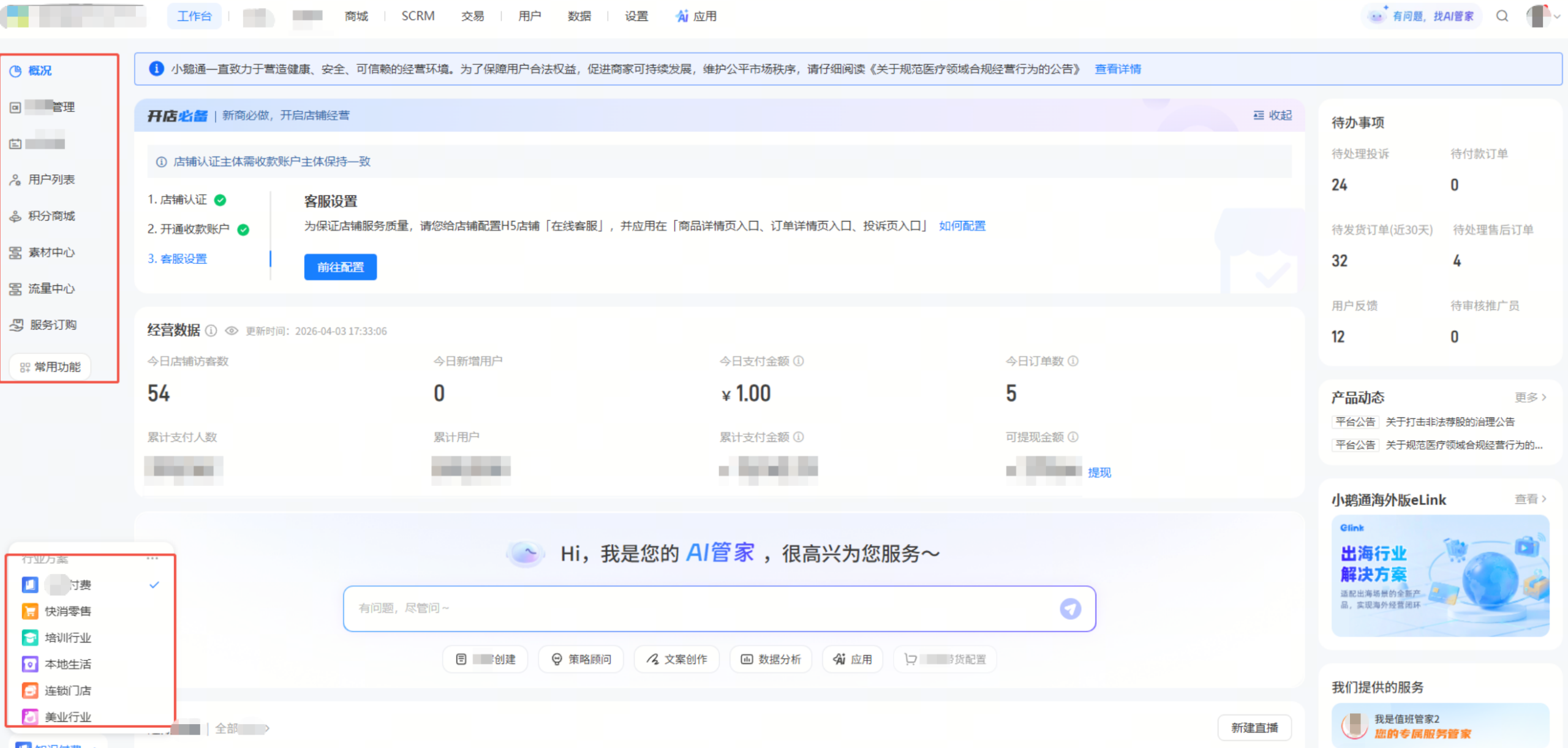Image resolution: width=1568 pixels, height=748 pixels.
Task: Click the 前往配置 button for customer service
Action: [340, 267]
